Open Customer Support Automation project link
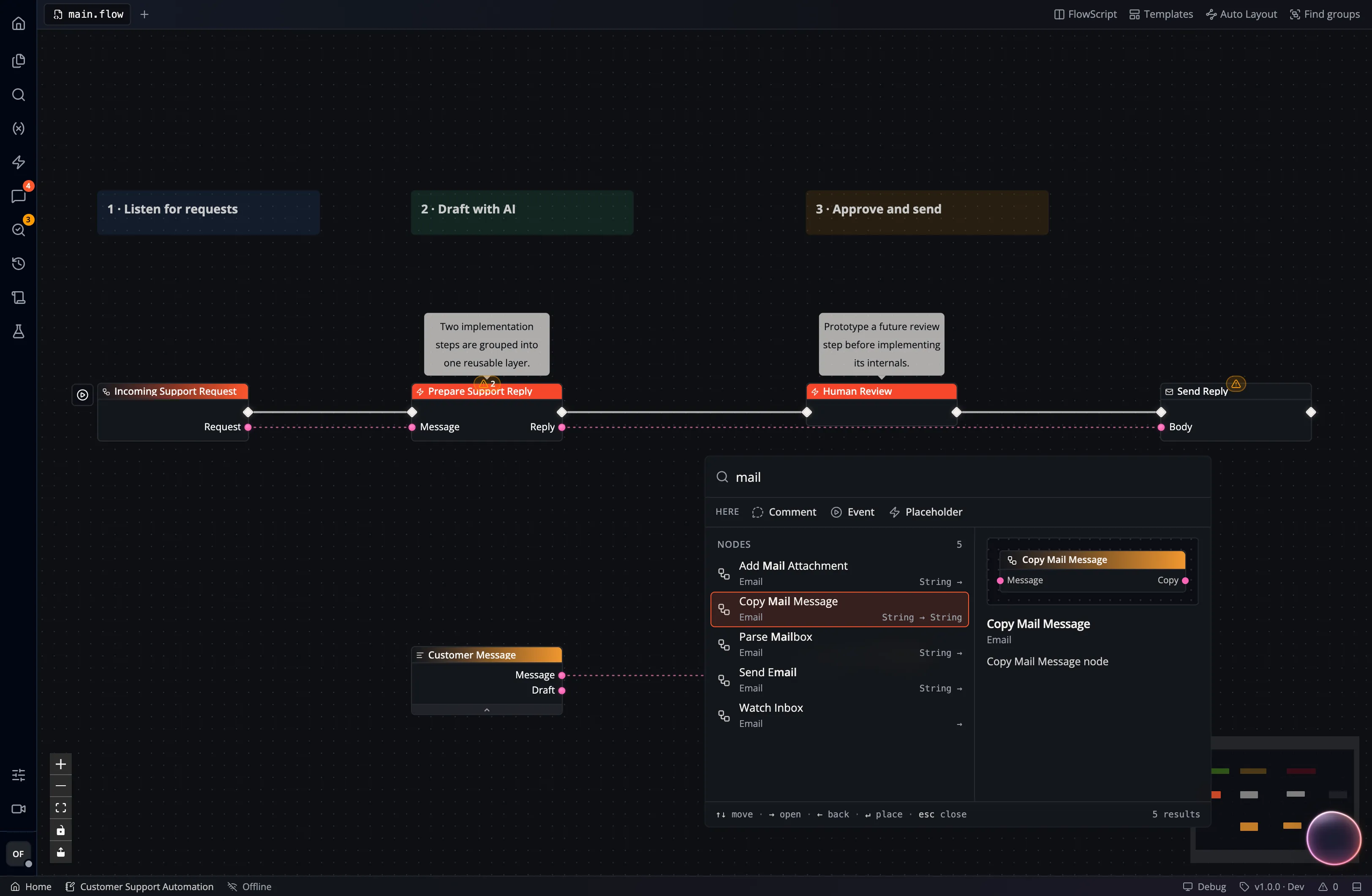Viewport: 1372px width, 896px height. coord(139,886)
